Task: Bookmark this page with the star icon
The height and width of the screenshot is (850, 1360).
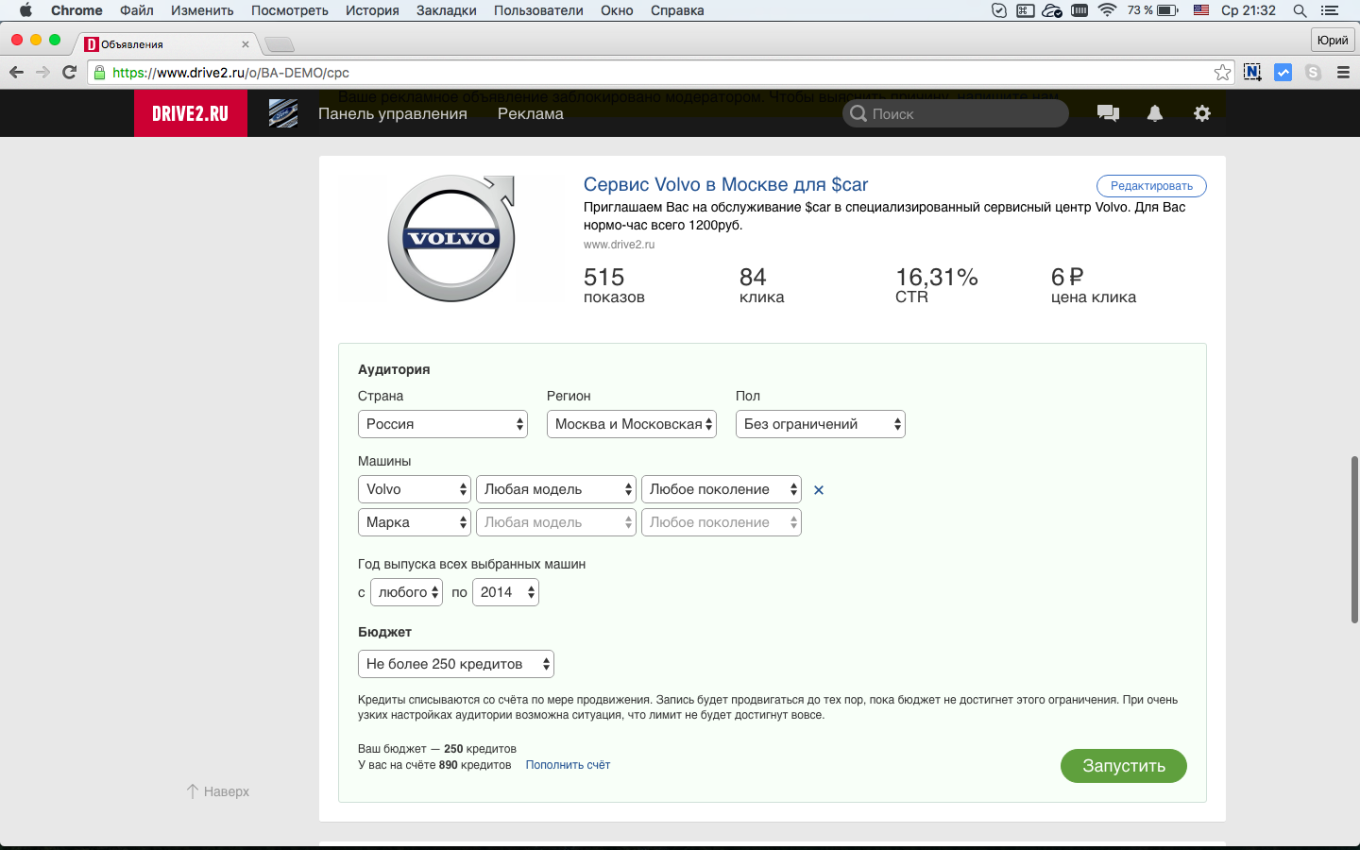Action: point(1222,72)
